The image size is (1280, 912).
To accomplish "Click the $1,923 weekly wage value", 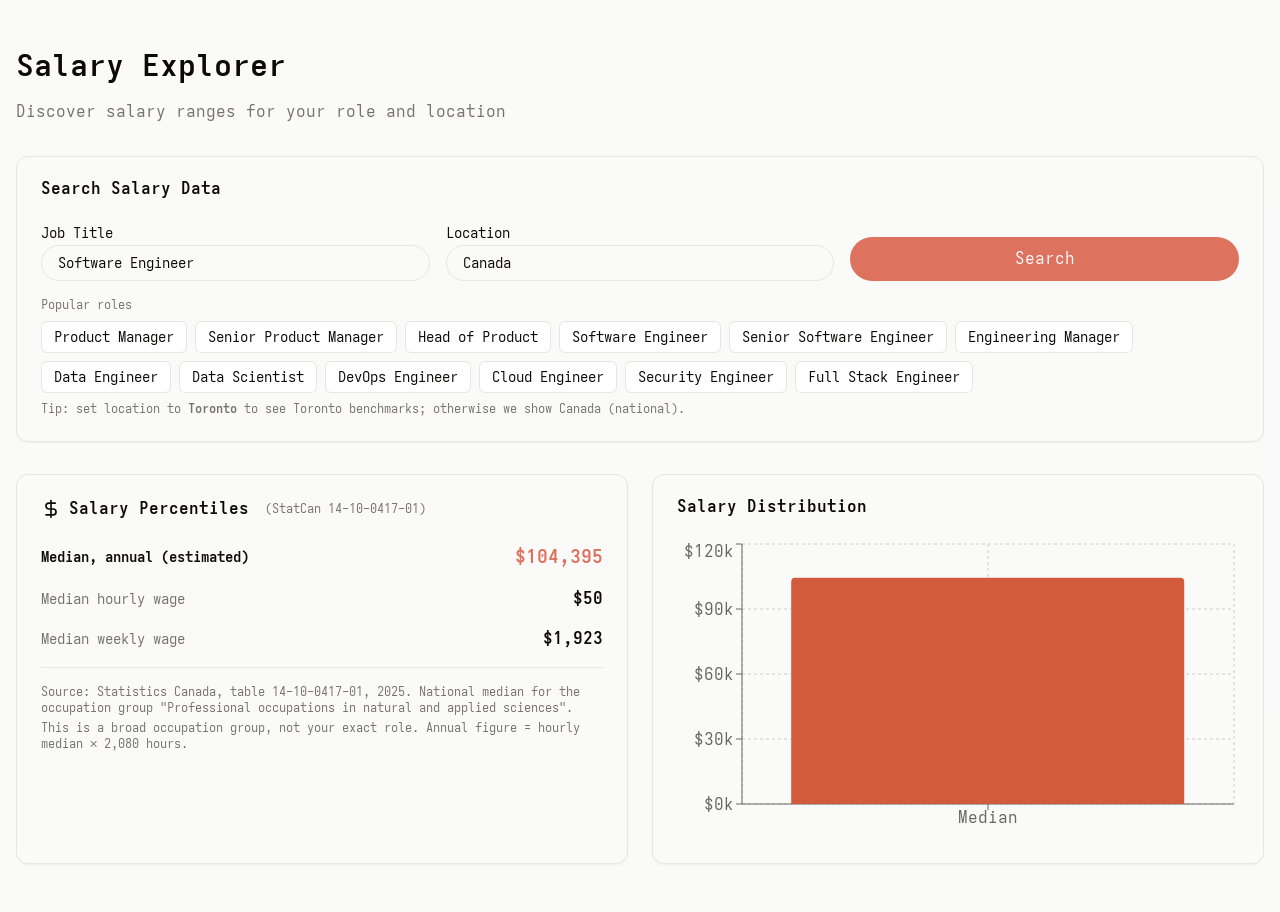I will pyautogui.click(x=573, y=639).
